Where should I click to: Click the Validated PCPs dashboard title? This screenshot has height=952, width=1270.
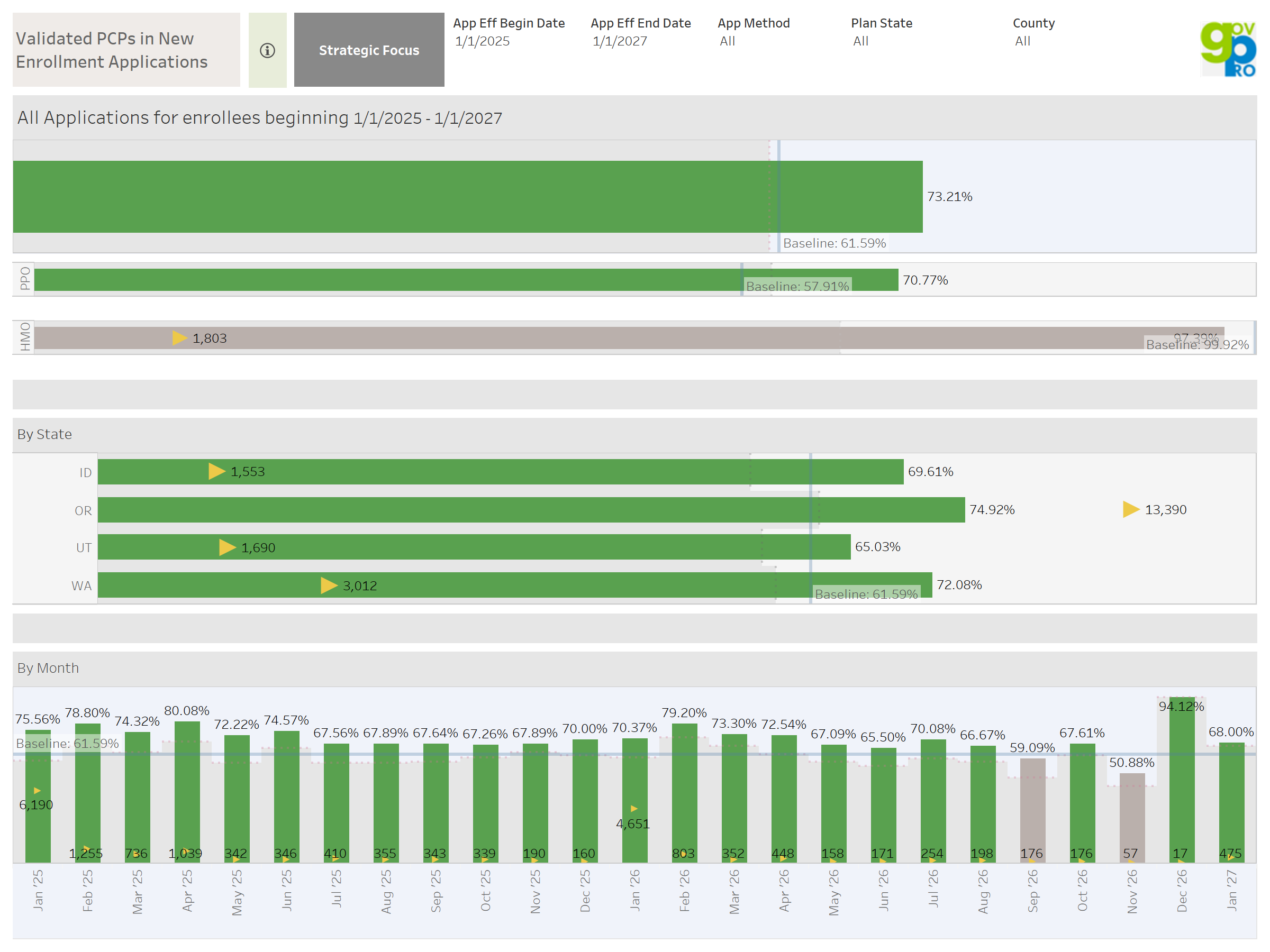click(x=111, y=50)
